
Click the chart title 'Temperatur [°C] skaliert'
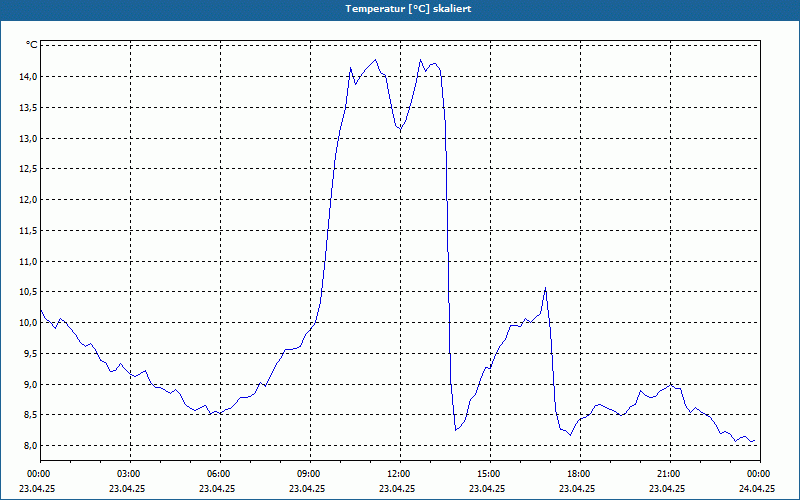click(408, 9)
